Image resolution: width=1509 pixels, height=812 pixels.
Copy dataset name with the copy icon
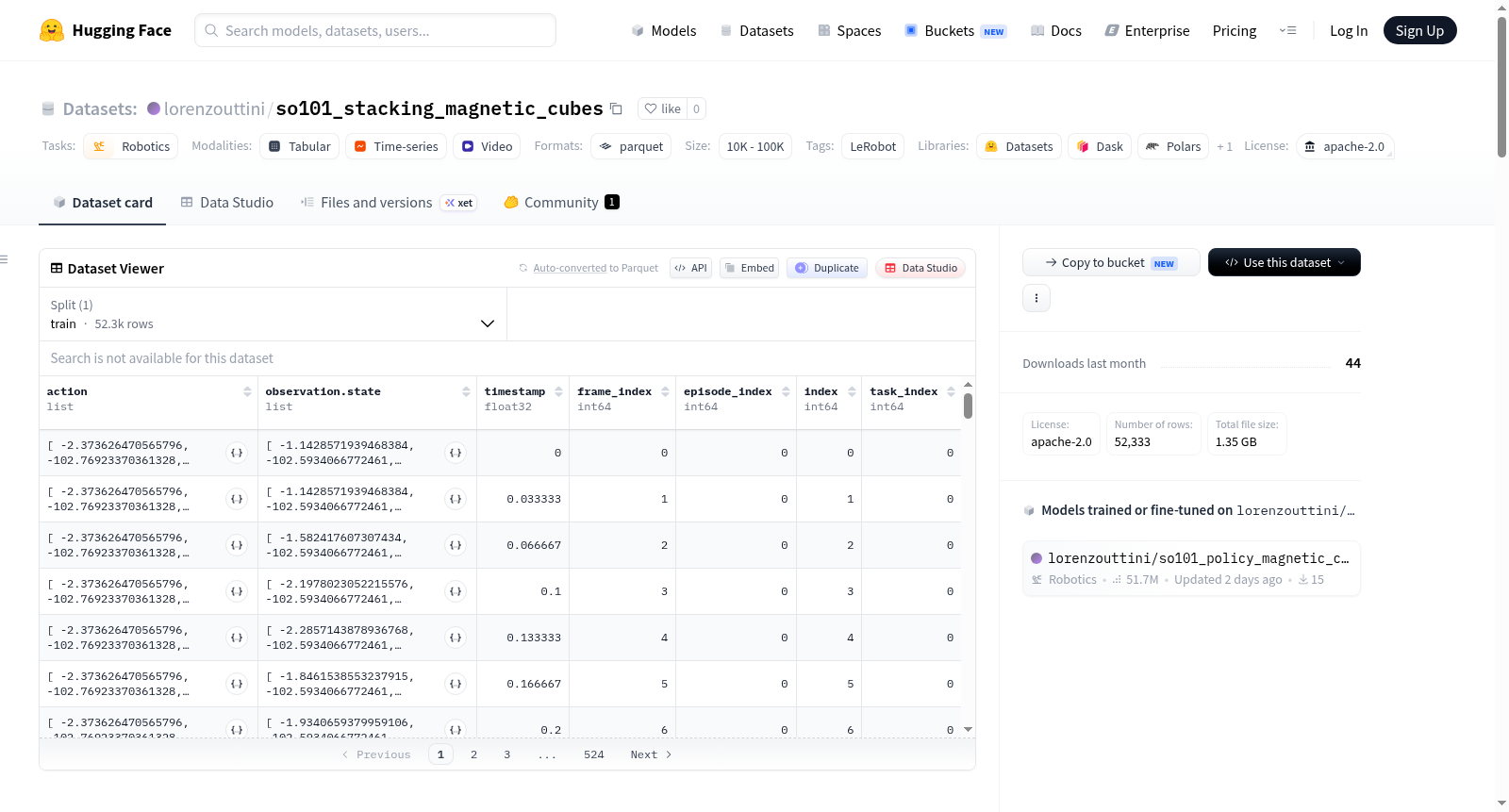pos(616,108)
